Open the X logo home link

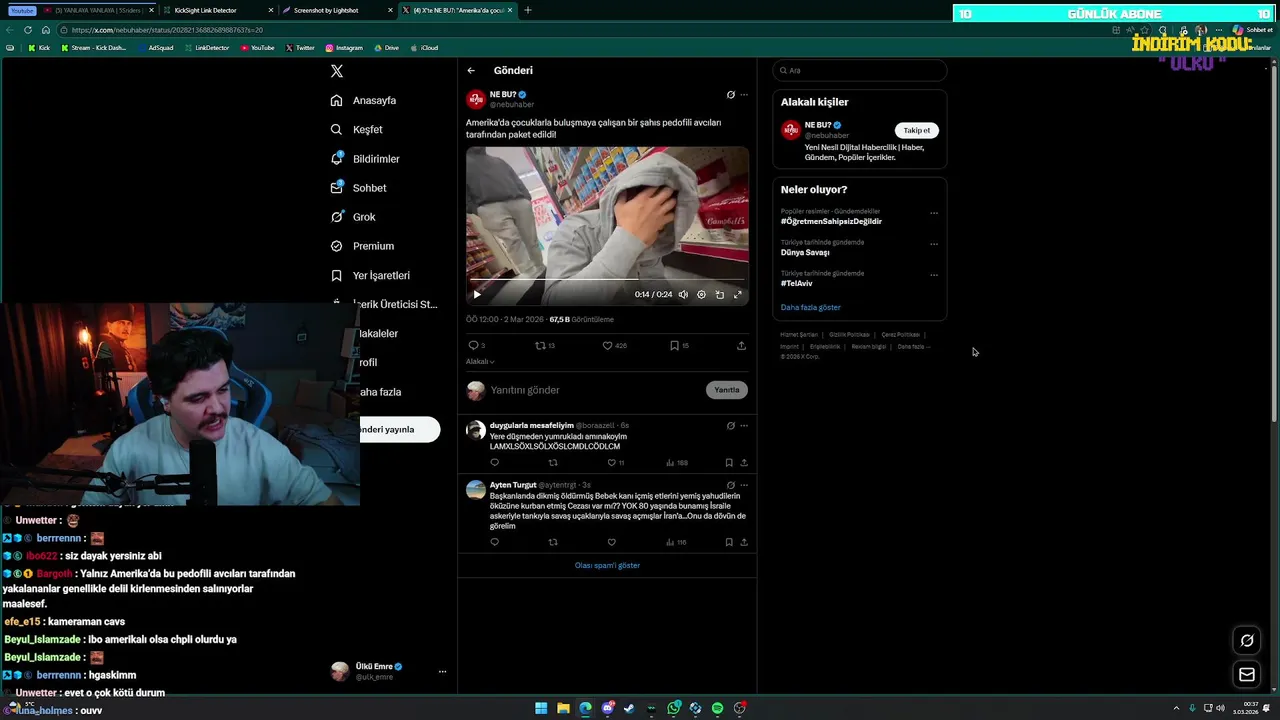(x=337, y=71)
